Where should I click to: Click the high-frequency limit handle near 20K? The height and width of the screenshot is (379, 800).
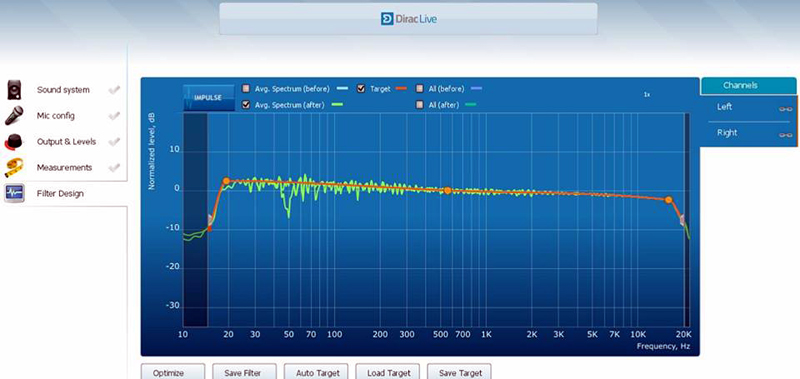(x=682, y=220)
